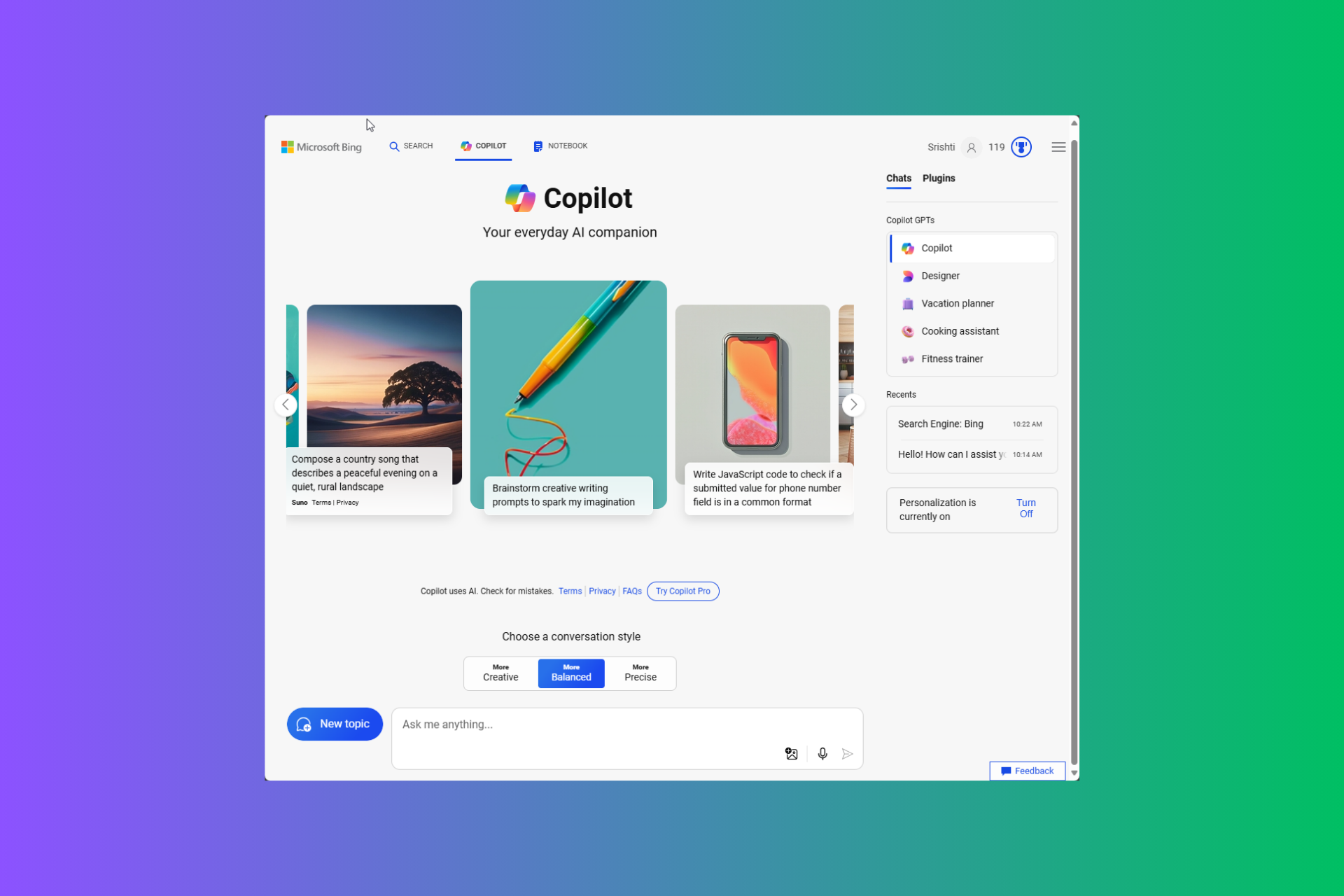
Task: Click the Microsoft Bing logo icon
Action: 289,147
